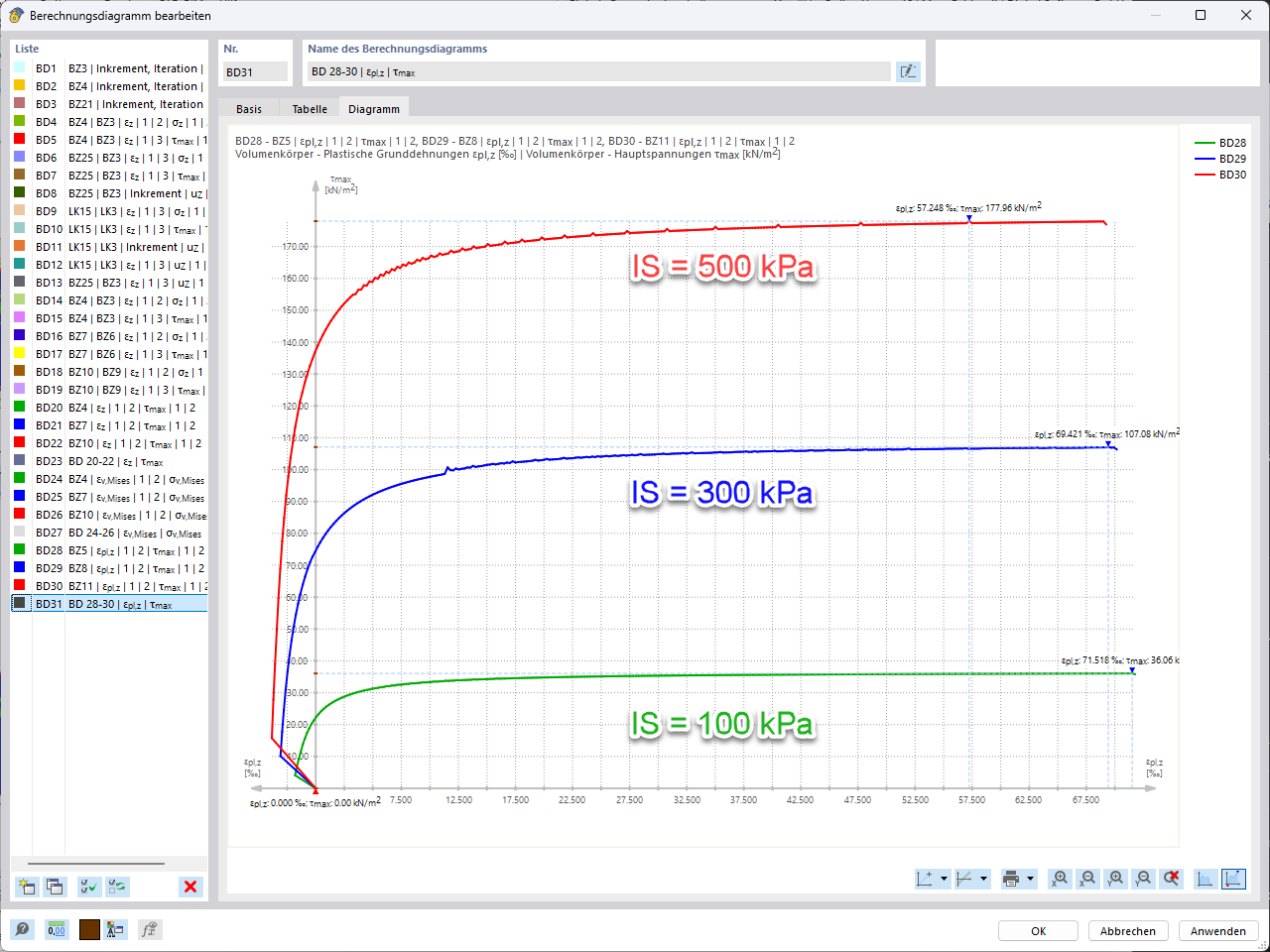Zoom in on the Y axis
This screenshot has width=1270, height=952.
1116,879
